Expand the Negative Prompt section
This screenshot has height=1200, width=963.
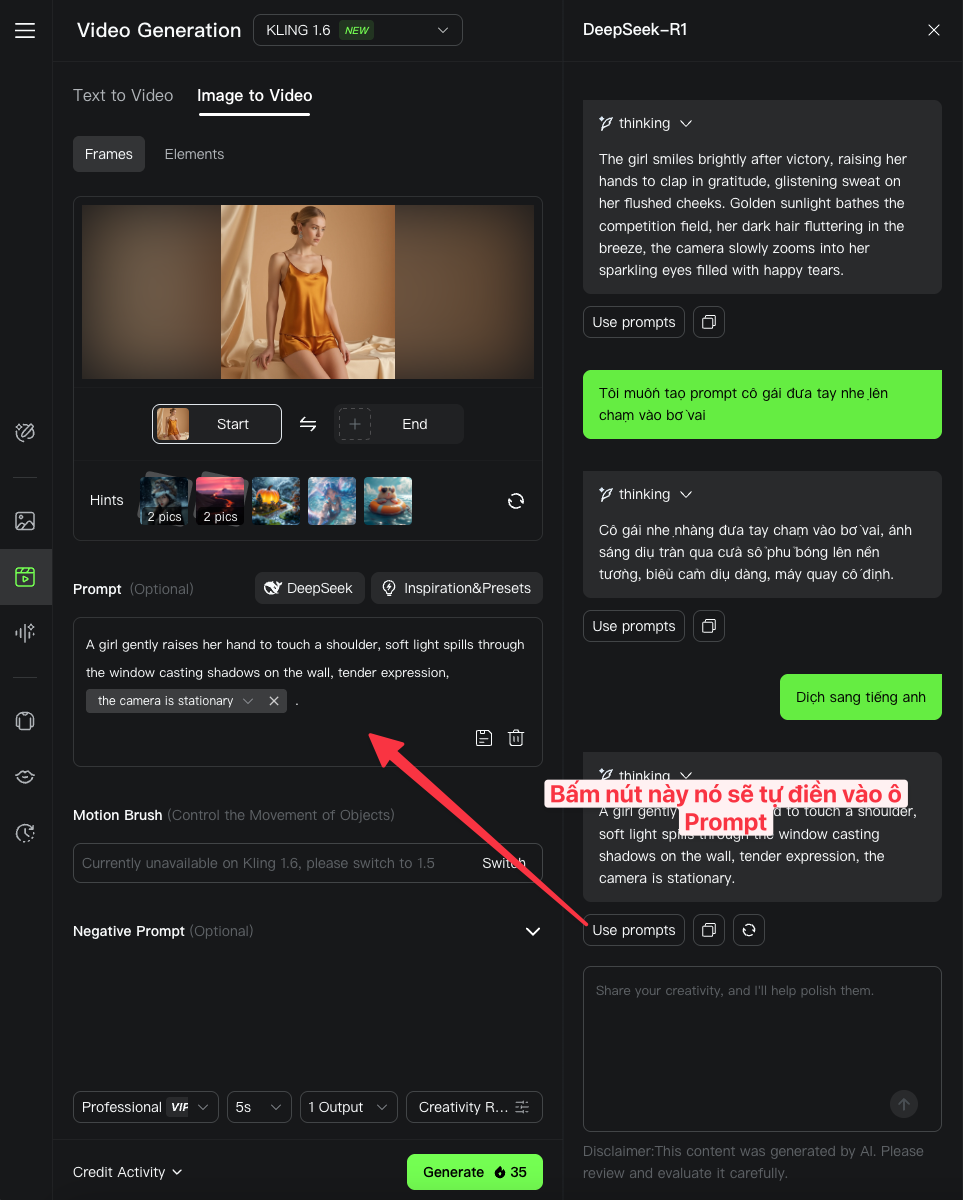click(x=532, y=931)
